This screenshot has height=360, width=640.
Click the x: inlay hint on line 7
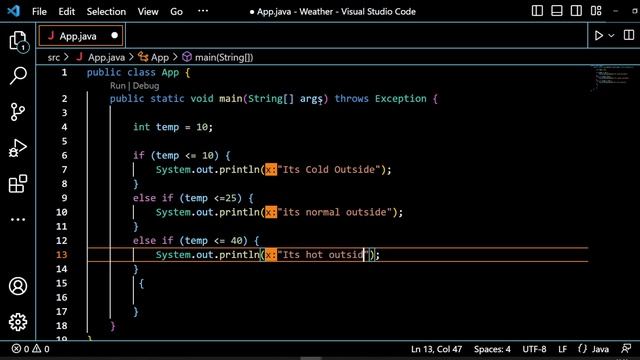coord(271,169)
